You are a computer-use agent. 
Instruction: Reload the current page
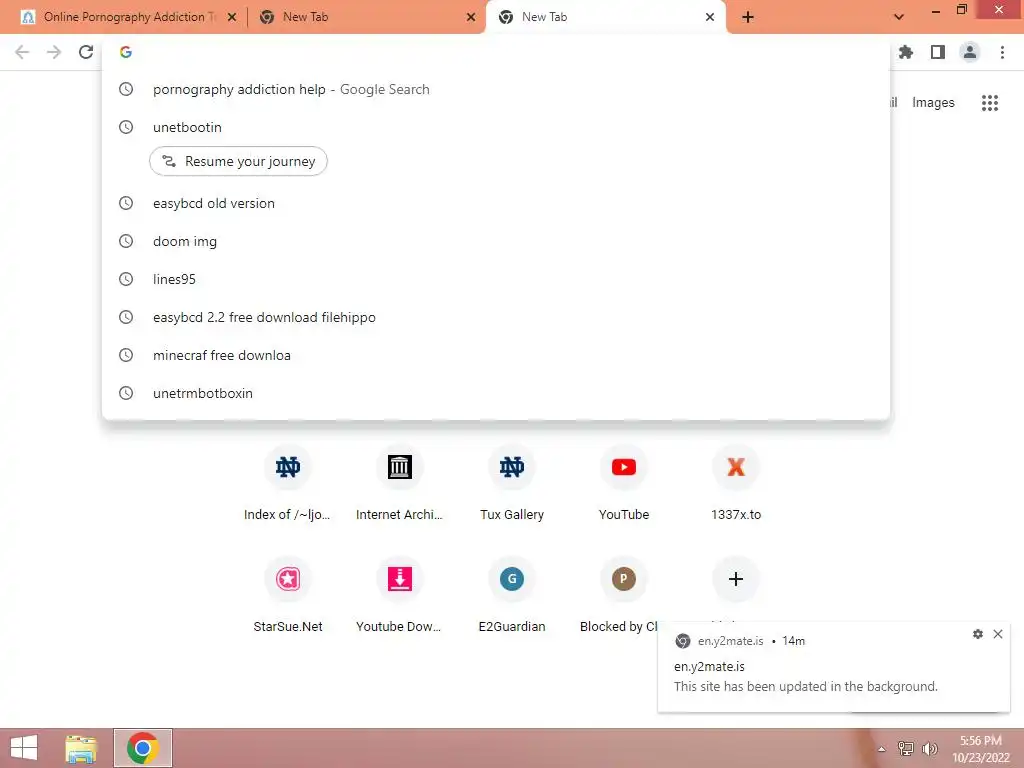tap(86, 52)
